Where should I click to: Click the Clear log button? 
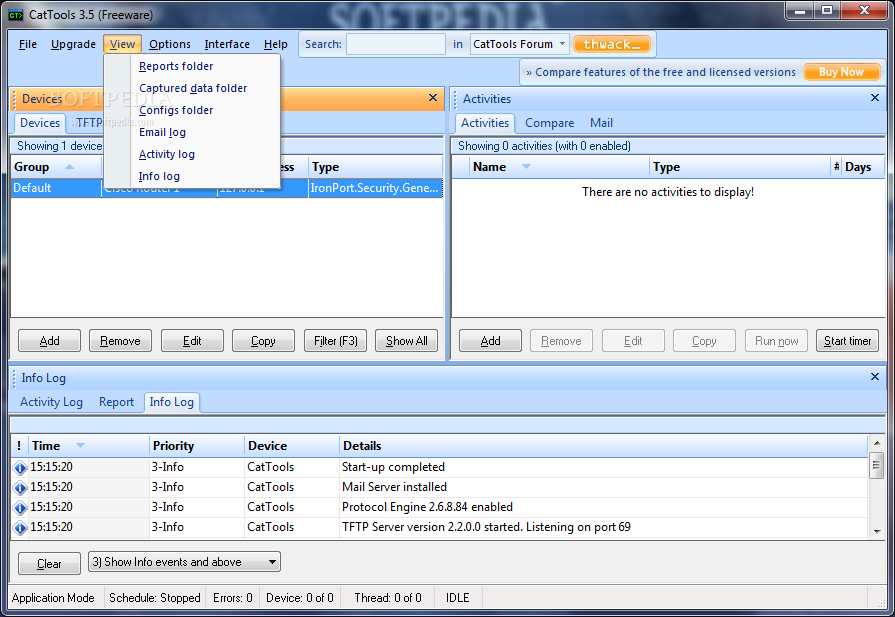tap(49, 563)
